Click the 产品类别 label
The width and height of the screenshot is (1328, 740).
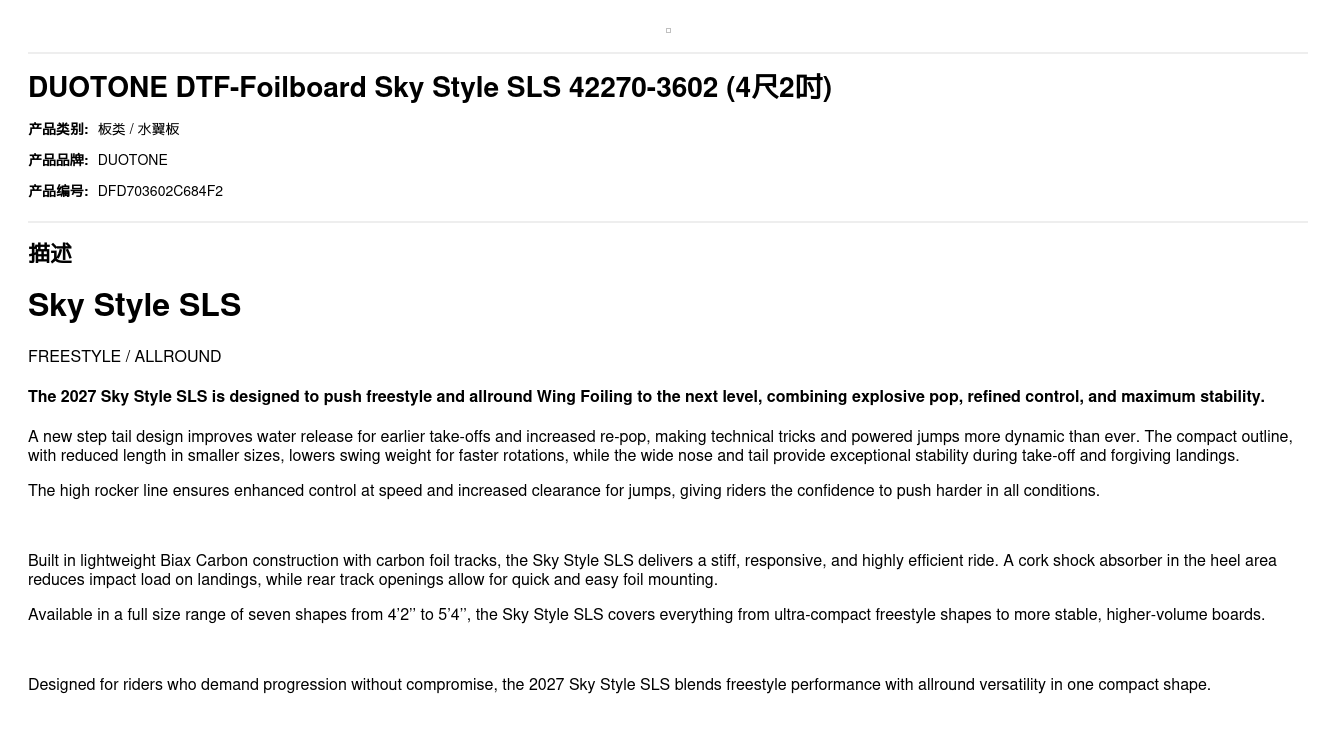58,129
